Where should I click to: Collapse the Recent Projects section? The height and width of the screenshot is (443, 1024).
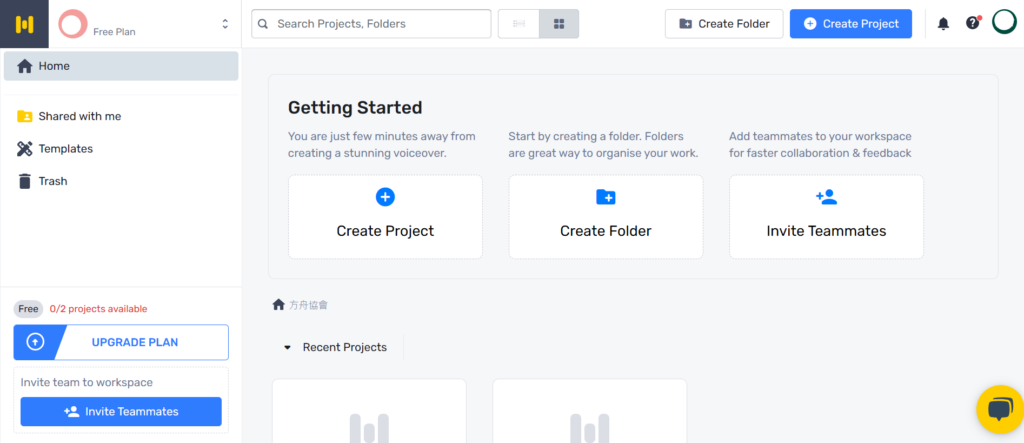(x=288, y=348)
